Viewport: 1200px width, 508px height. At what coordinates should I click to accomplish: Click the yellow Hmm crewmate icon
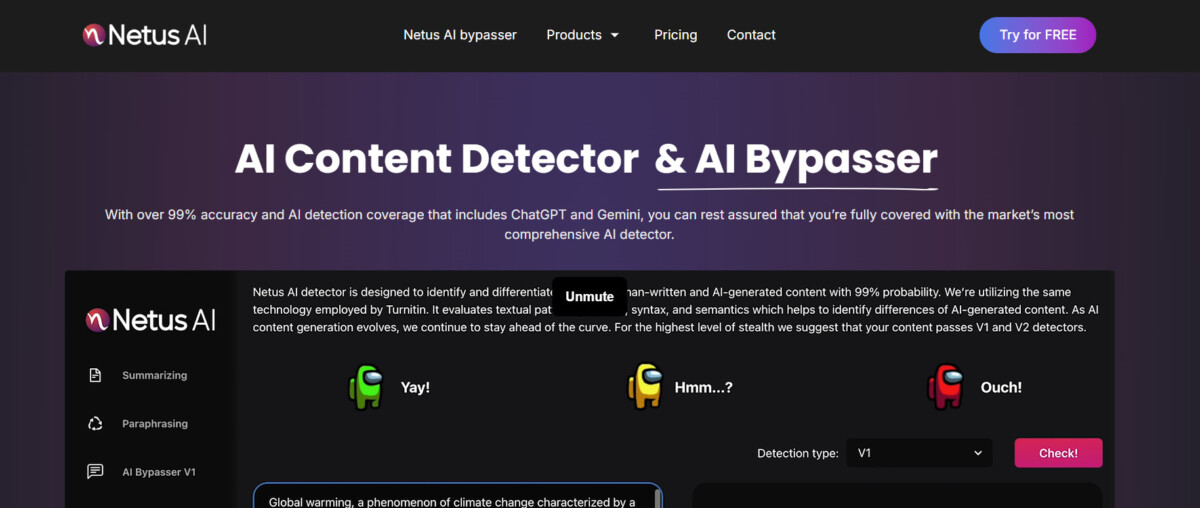(645, 387)
